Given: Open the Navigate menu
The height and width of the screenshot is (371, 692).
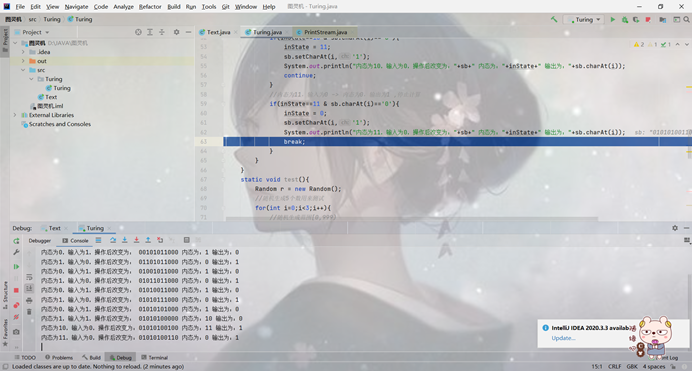Looking at the screenshot, I should pyautogui.click(x=76, y=7).
